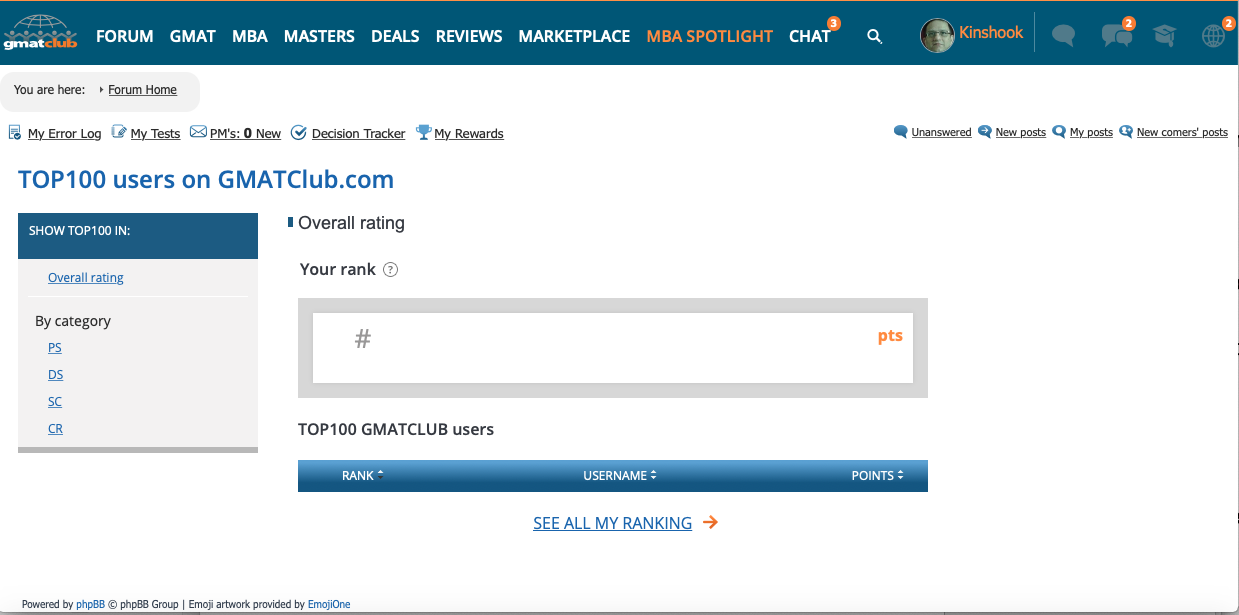Viewport: 1239px width, 615px height.
Task: Open the GMAT menu
Action: [x=193, y=36]
